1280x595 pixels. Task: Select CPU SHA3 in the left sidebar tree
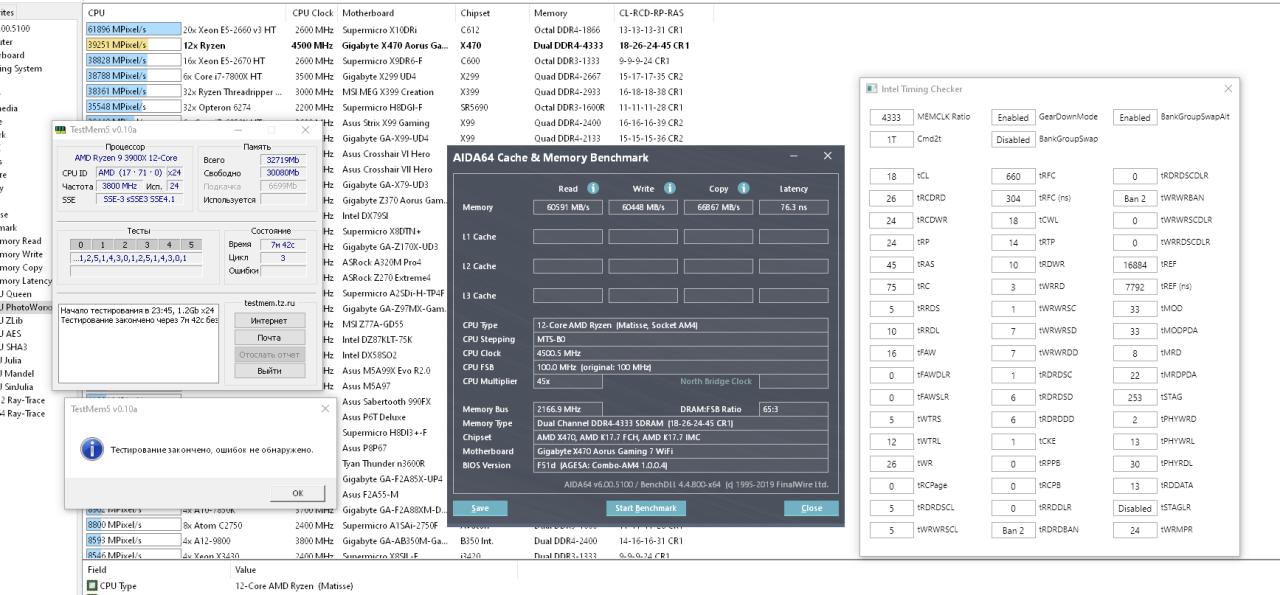(x=12, y=346)
